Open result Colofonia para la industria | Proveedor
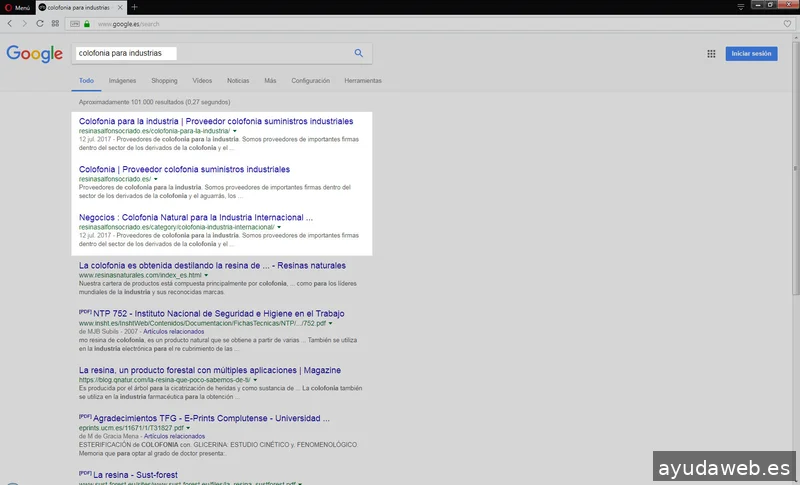Image resolution: width=800 pixels, height=485 pixels. (216, 121)
